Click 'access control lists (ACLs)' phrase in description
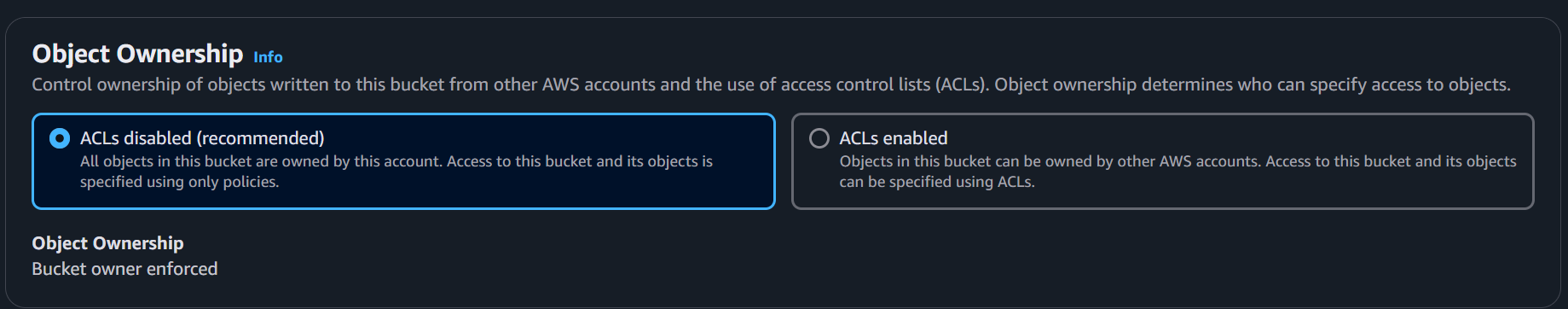The image size is (1568, 309). [885, 85]
